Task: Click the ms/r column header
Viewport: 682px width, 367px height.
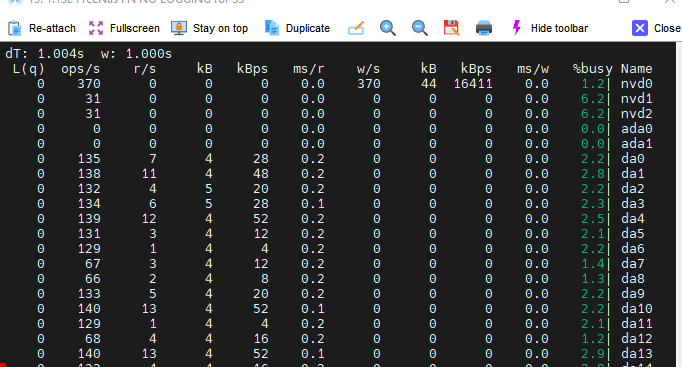Action: [x=309, y=69]
